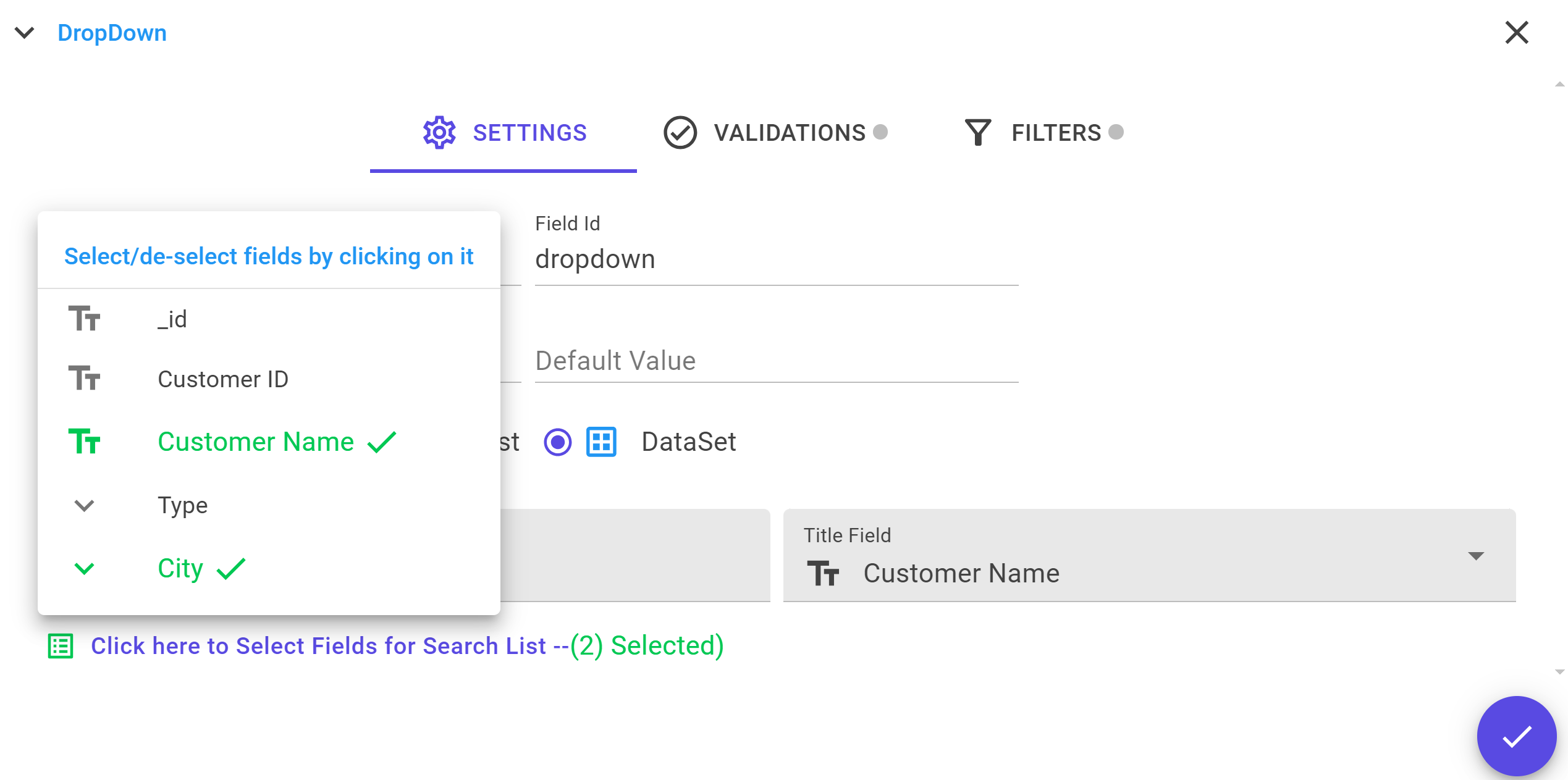Image resolution: width=1568 pixels, height=780 pixels.
Task: Click into the Field Id input
Action: 777,259
